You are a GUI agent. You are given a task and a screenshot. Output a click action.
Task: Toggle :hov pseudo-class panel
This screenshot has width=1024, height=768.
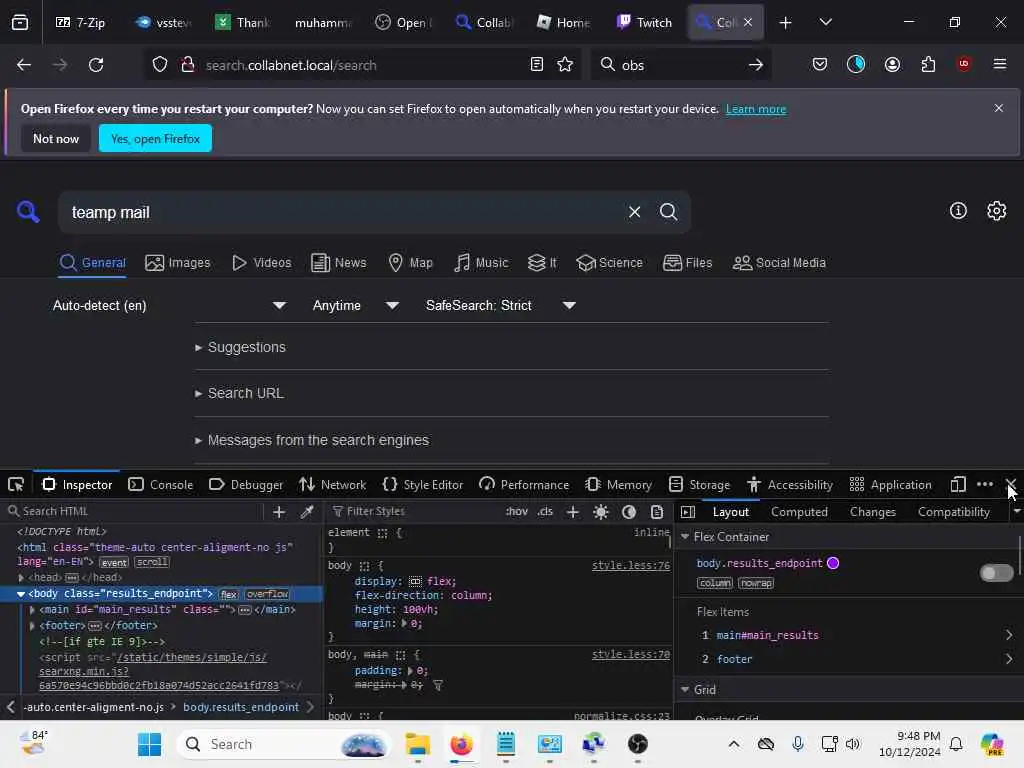click(517, 511)
